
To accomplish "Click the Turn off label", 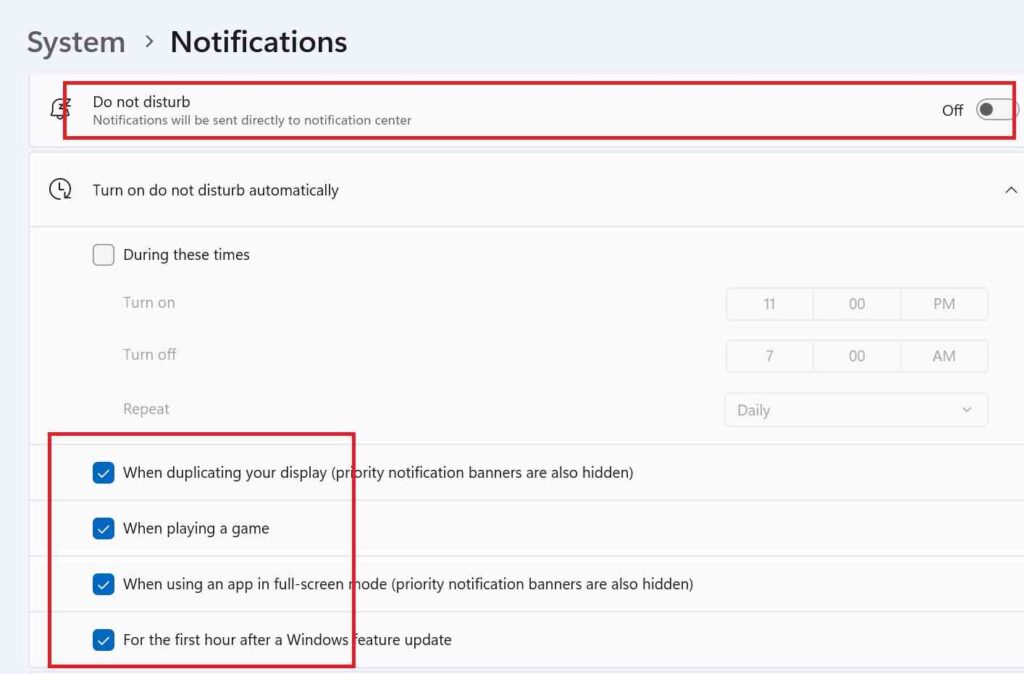I will pyautogui.click(x=150, y=355).
